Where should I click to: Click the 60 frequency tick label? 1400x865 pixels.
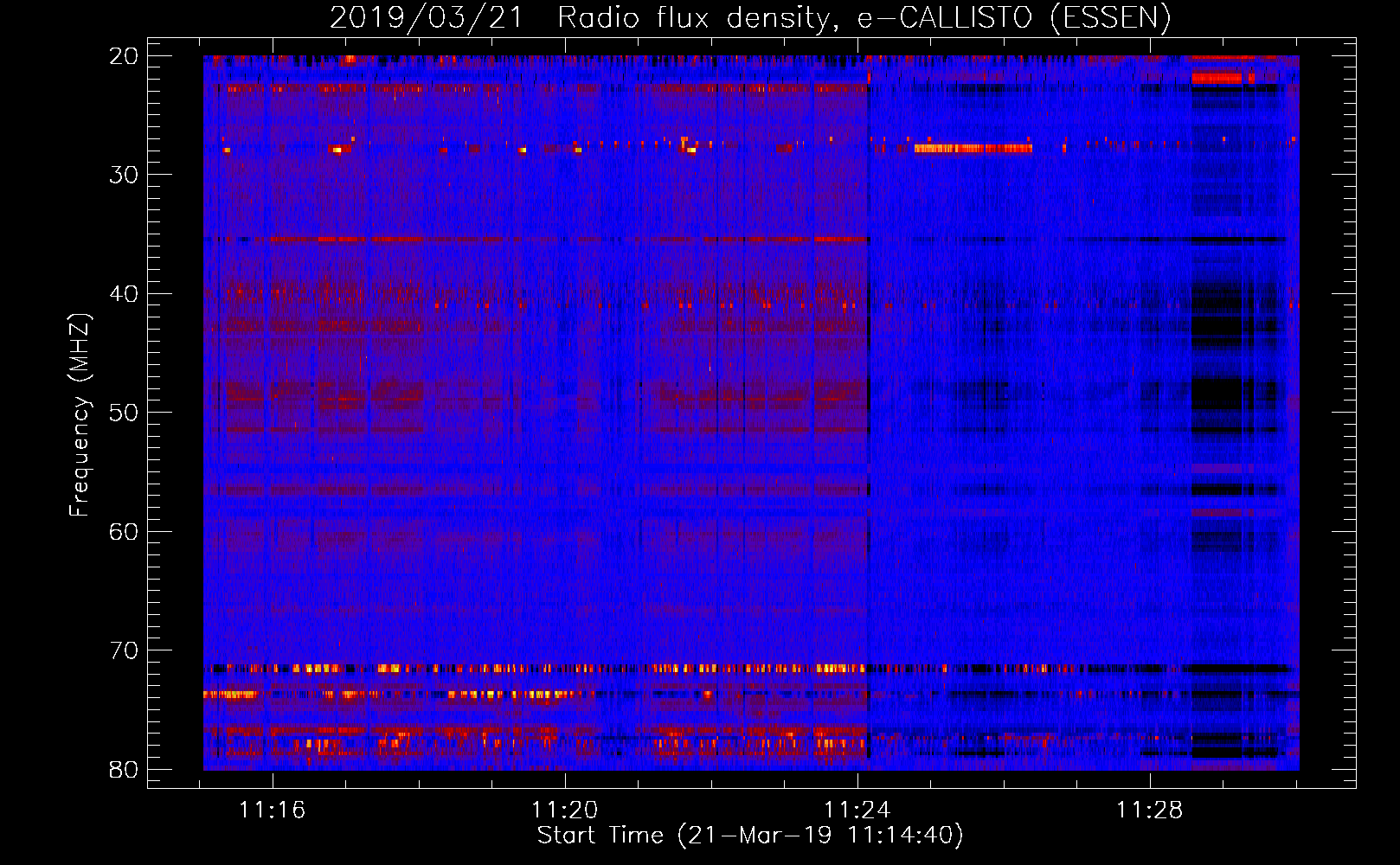(x=124, y=531)
